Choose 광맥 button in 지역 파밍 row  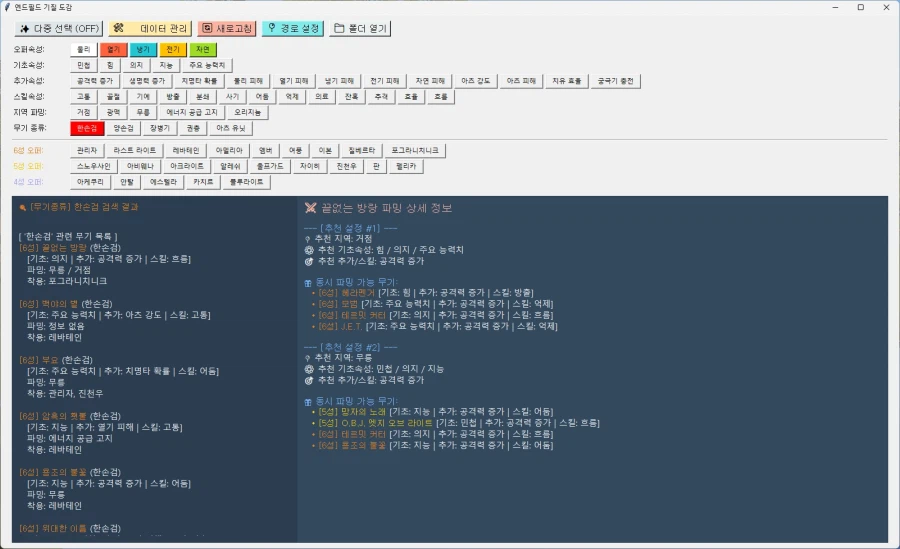pyautogui.click(x=114, y=112)
